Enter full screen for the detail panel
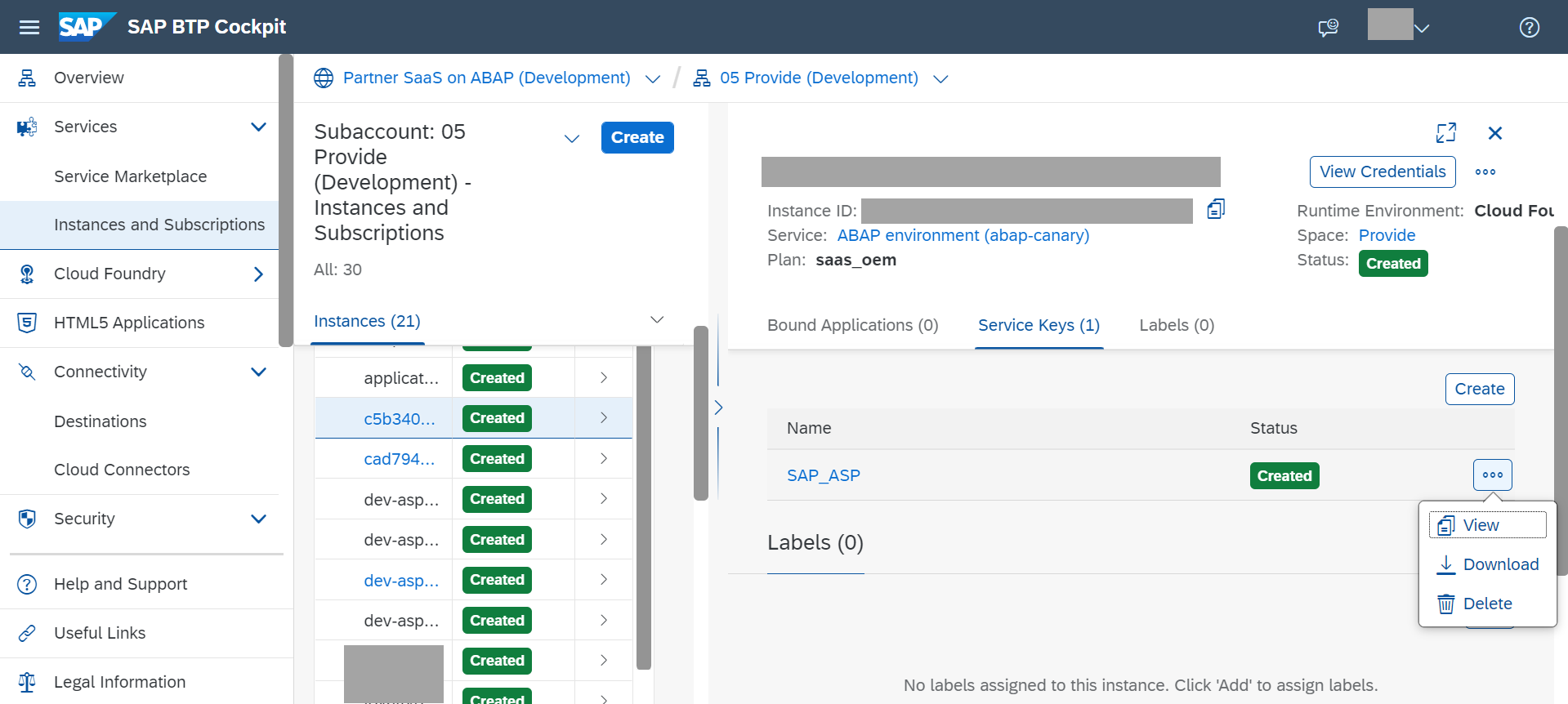Screen dimensions: 1568x704 [x=1446, y=132]
